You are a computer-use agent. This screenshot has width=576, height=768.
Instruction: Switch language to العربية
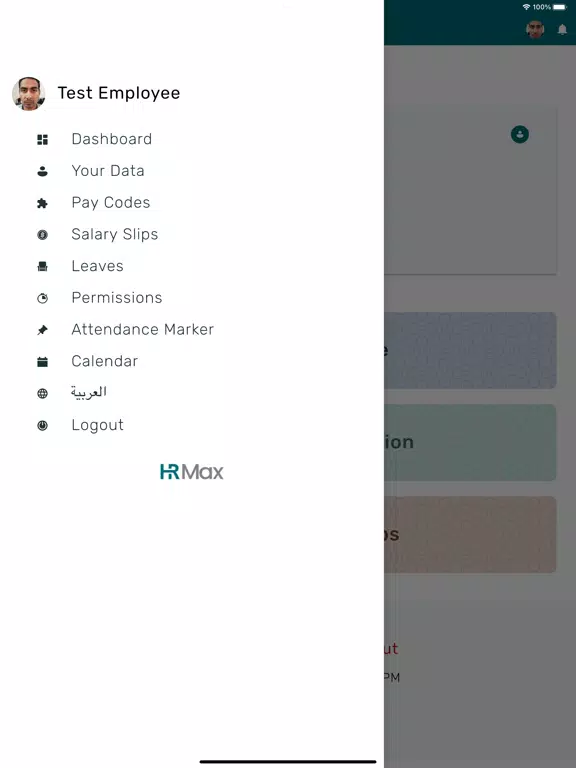tap(89, 392)
